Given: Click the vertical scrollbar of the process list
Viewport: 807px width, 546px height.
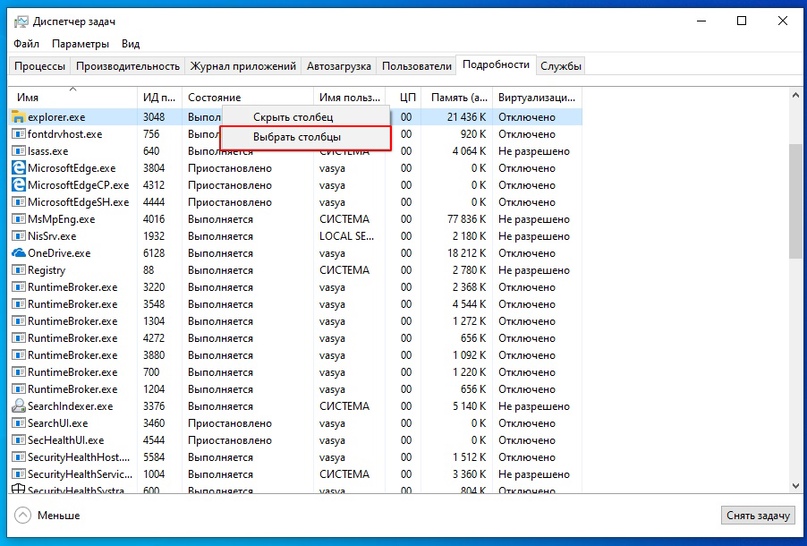Looking at the screenshot, I should tap(796, 200).
